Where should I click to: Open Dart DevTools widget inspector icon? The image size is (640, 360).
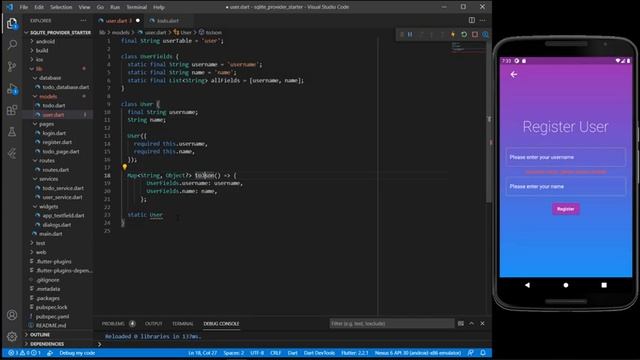[485, 35]
